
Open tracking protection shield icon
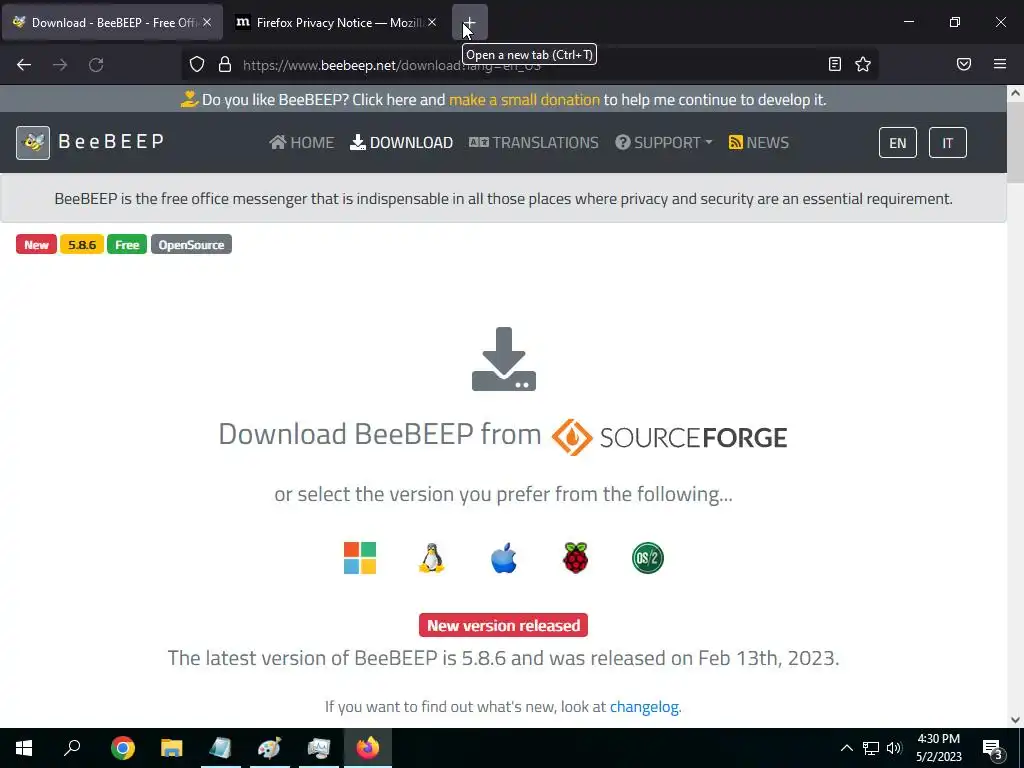[197, 64]
